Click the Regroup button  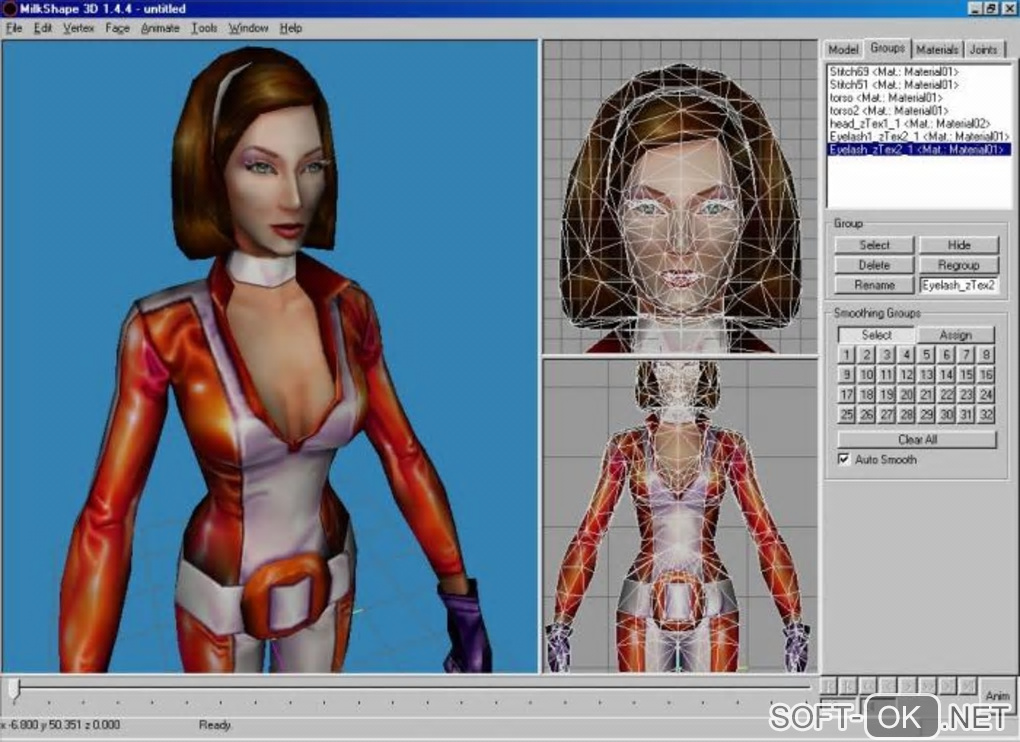959,265
